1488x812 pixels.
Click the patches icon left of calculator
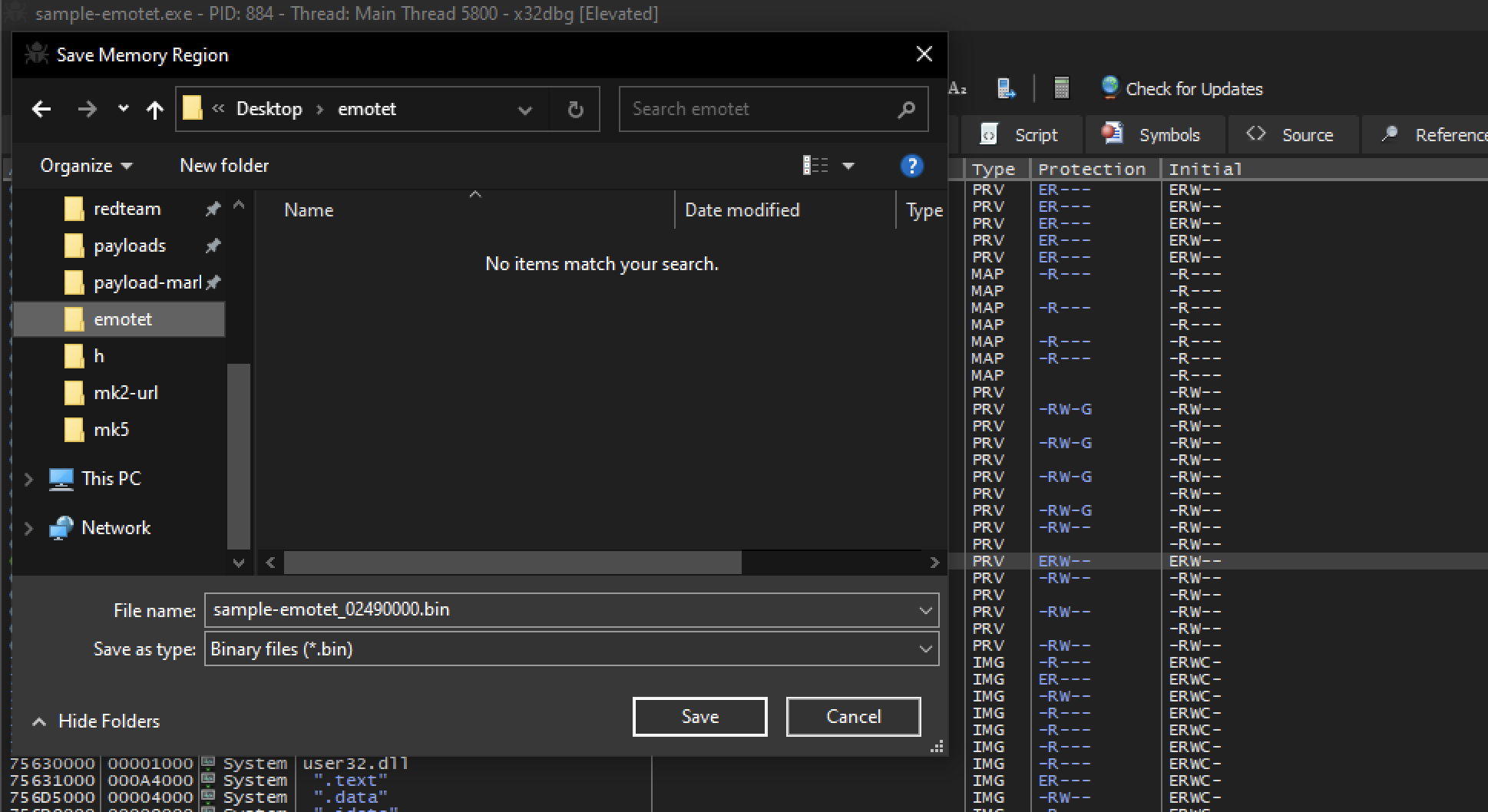1006,88
